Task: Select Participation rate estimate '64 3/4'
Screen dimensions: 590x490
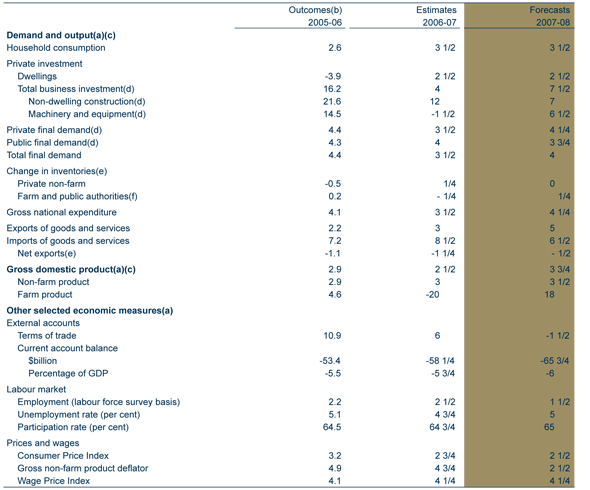Action: click(x=442, y=427)
